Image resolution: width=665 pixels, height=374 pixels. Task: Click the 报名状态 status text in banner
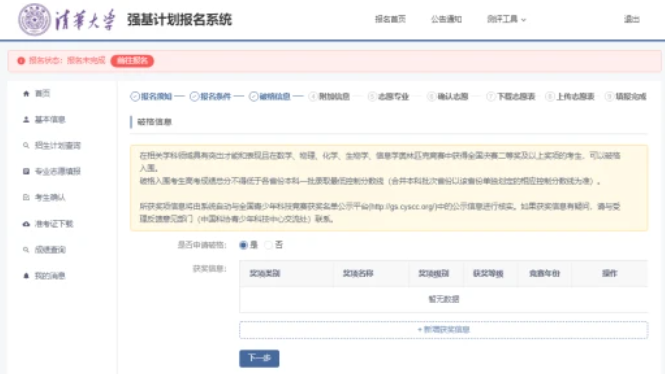coord(67,61)
